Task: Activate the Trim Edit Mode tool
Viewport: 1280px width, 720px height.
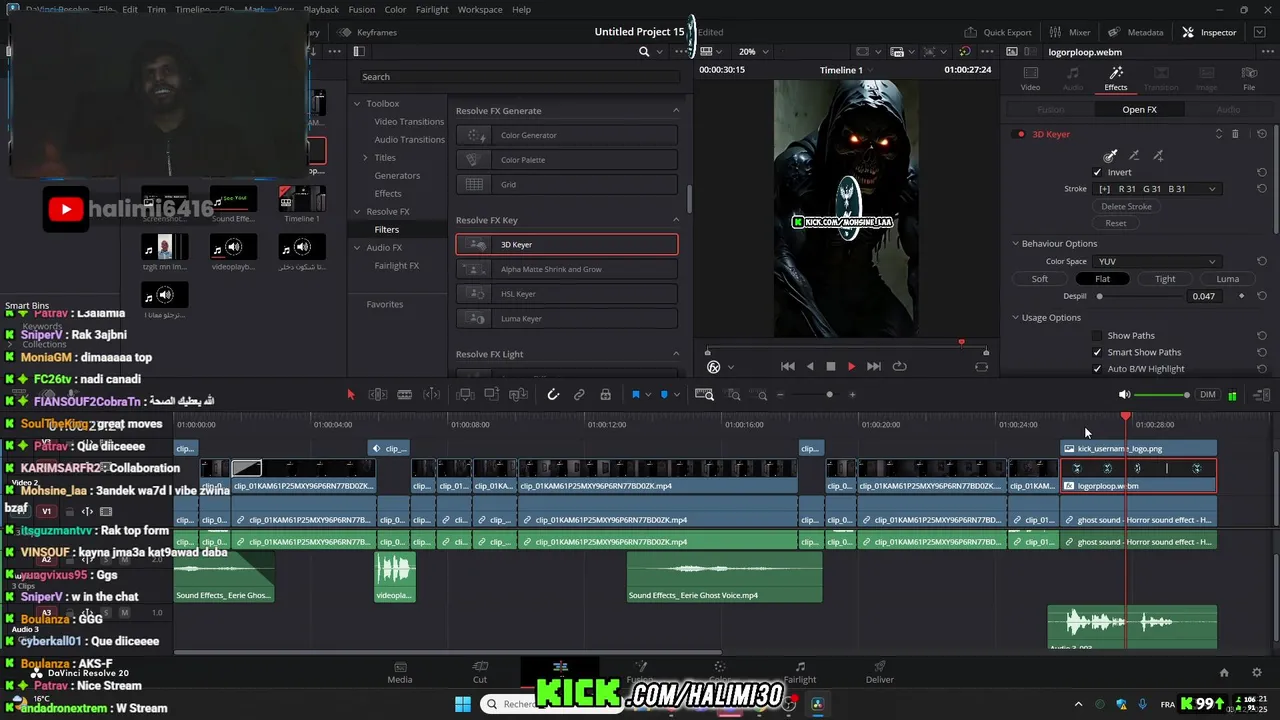Action: click(x=378, y=395)
